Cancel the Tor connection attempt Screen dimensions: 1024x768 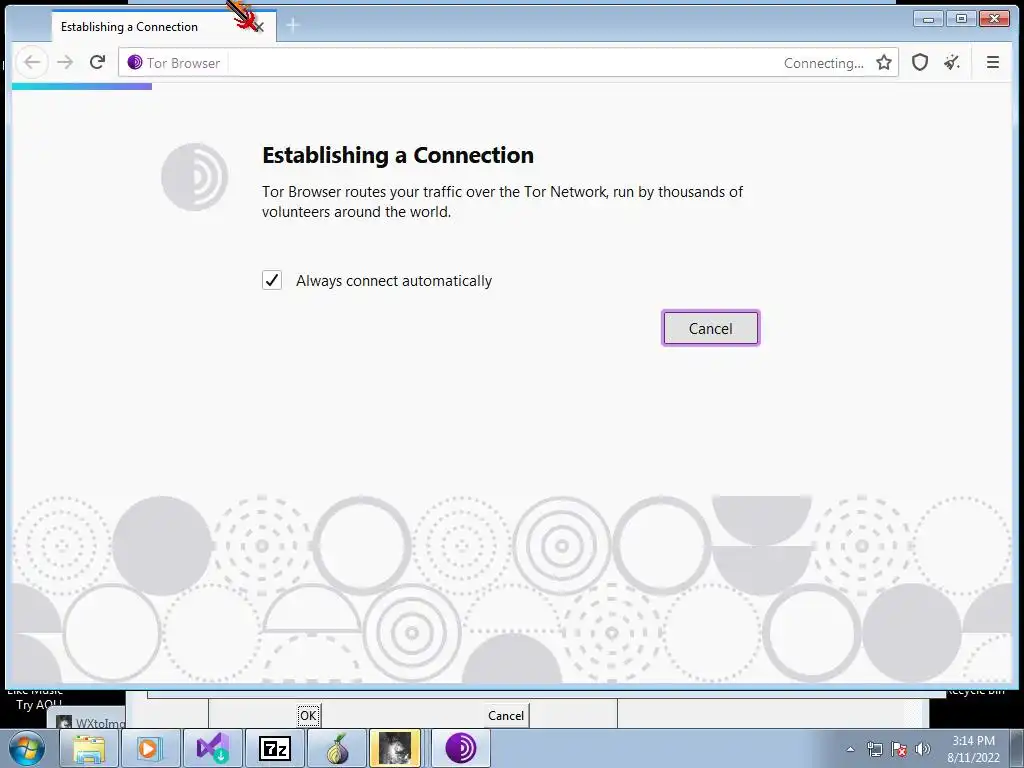(711, 328)
